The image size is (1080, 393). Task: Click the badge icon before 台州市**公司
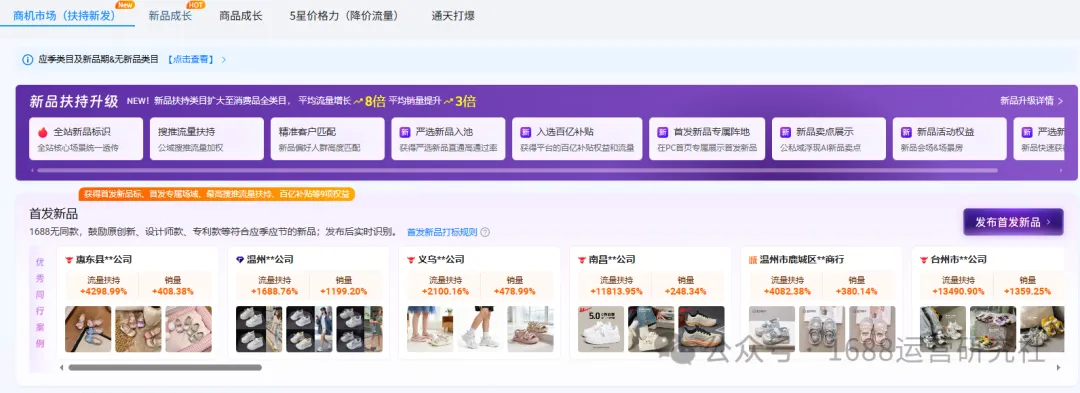[x=924, y=259]
